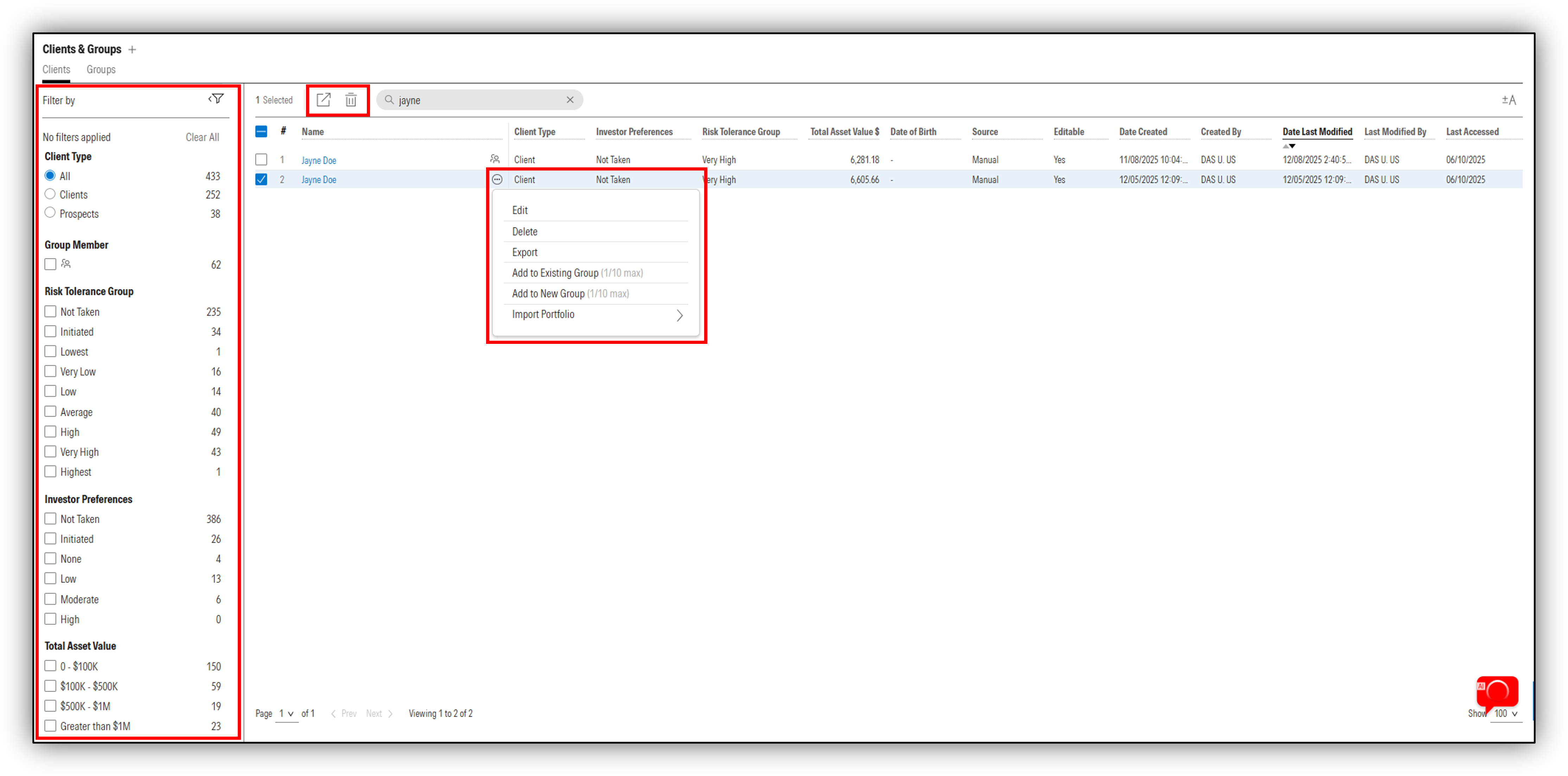Choose Add to Existing Group menu item
The image size is (1568, 776).
point(578,272)
